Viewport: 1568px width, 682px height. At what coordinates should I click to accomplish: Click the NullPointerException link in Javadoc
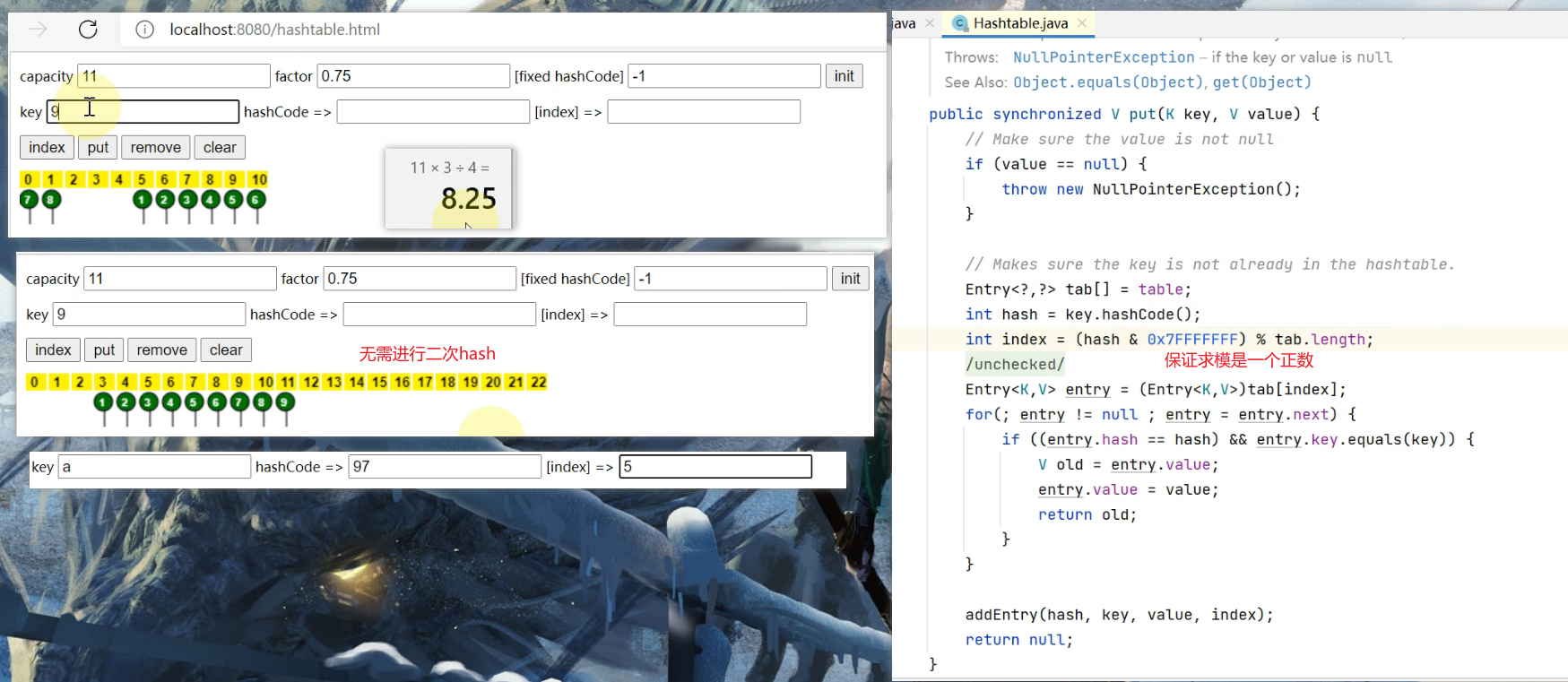click(x=1103, y=57)
